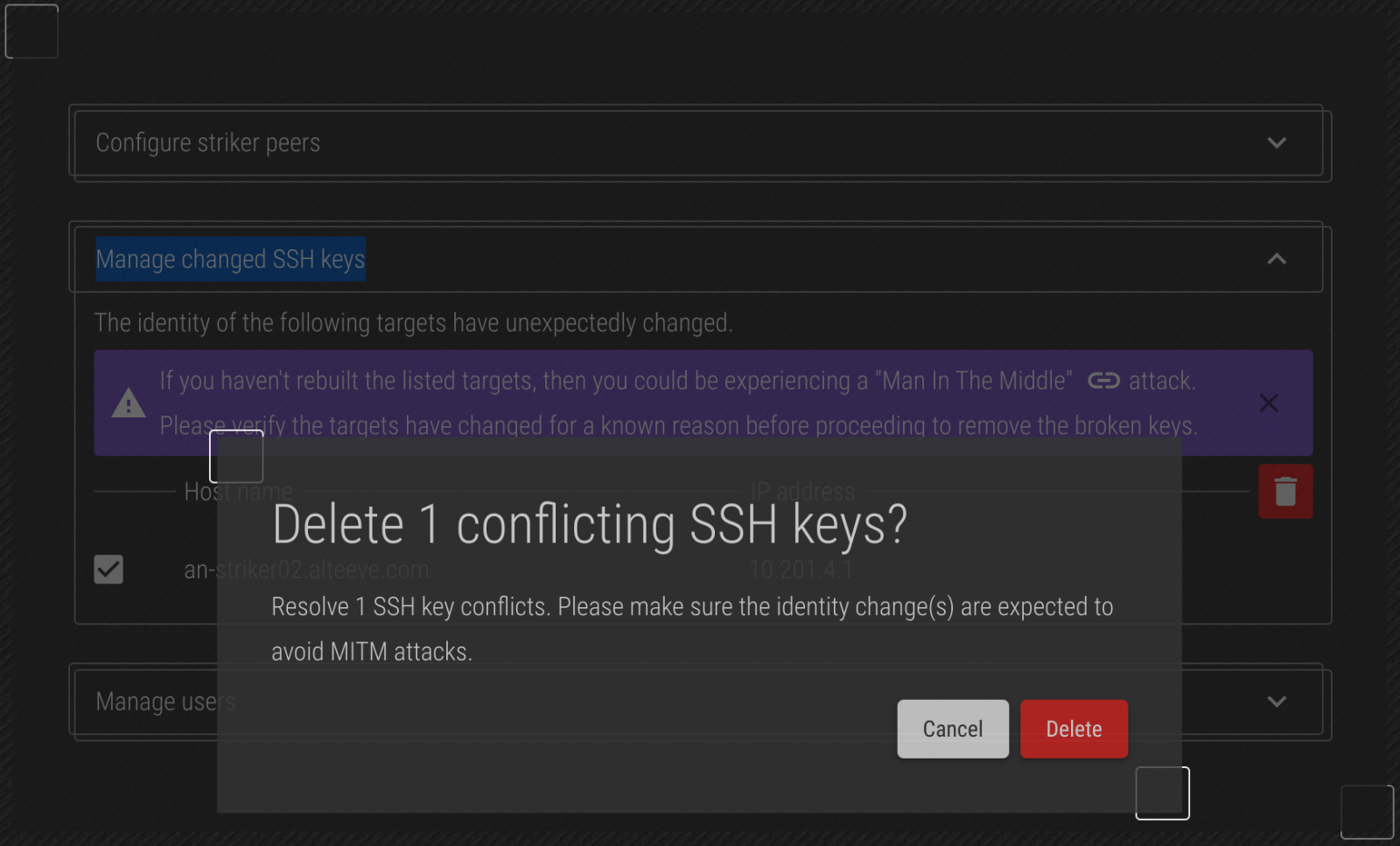Open the "Man In The Middle" link text
Image resolution: width=1400 pixels, height=846 pixels.
[976, 381]
